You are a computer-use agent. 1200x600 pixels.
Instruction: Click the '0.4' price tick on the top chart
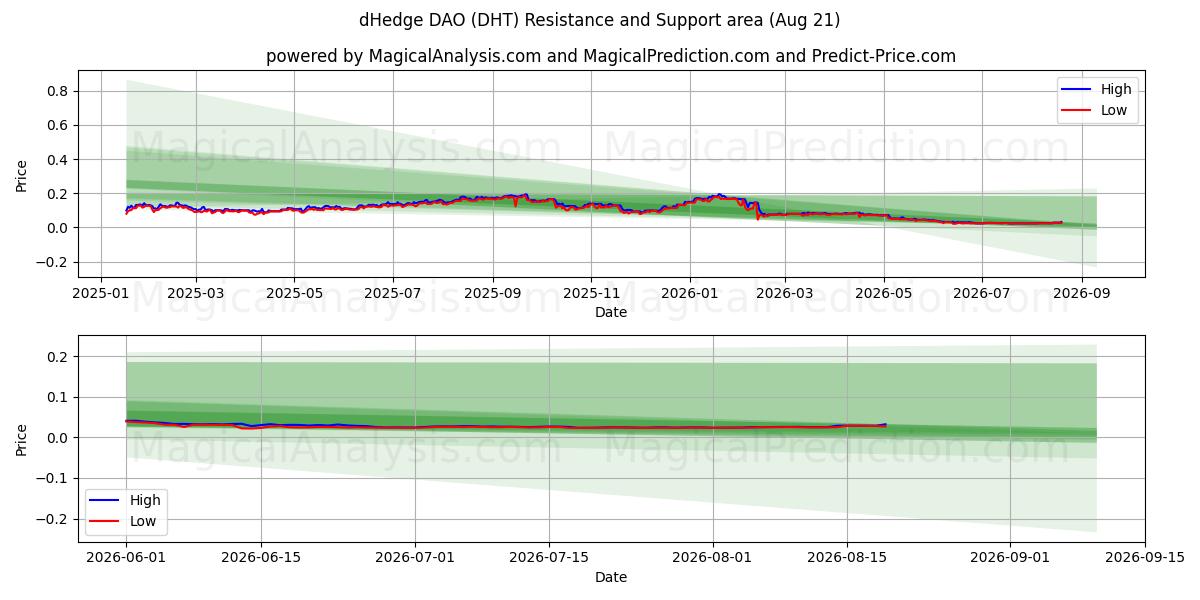tap(57, 159)
